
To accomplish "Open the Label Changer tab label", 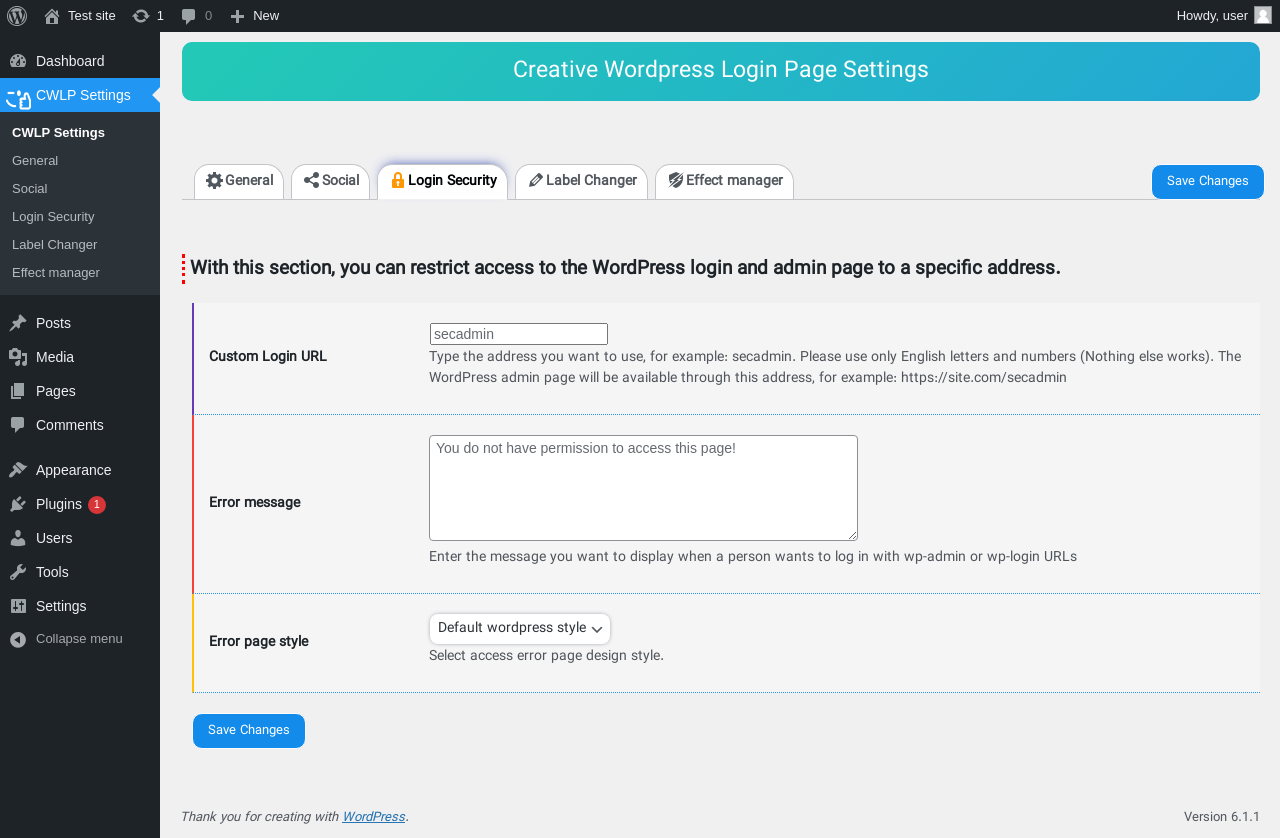I will point(591,180).
